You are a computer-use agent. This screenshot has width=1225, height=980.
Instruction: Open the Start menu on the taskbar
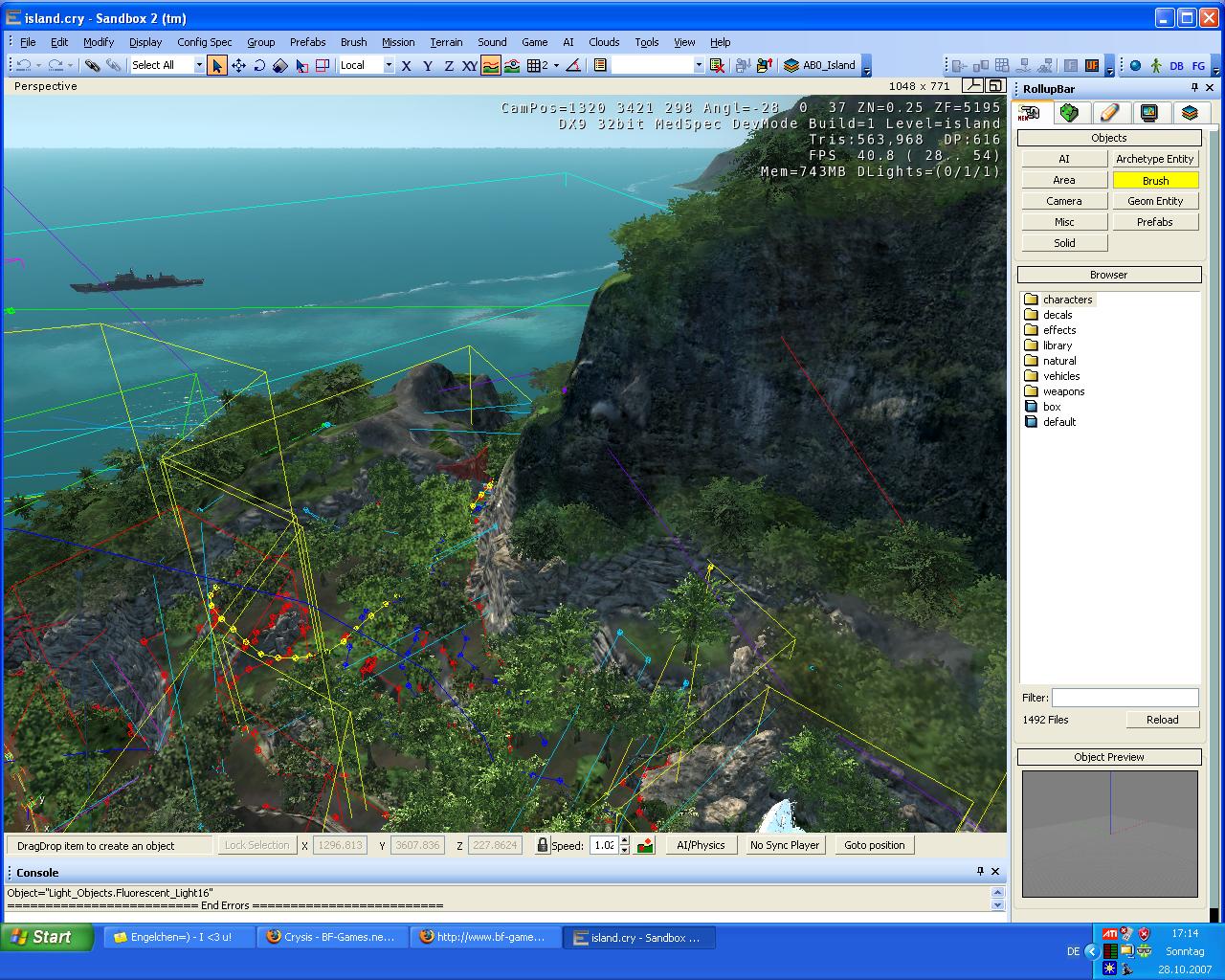click(47, 937)
